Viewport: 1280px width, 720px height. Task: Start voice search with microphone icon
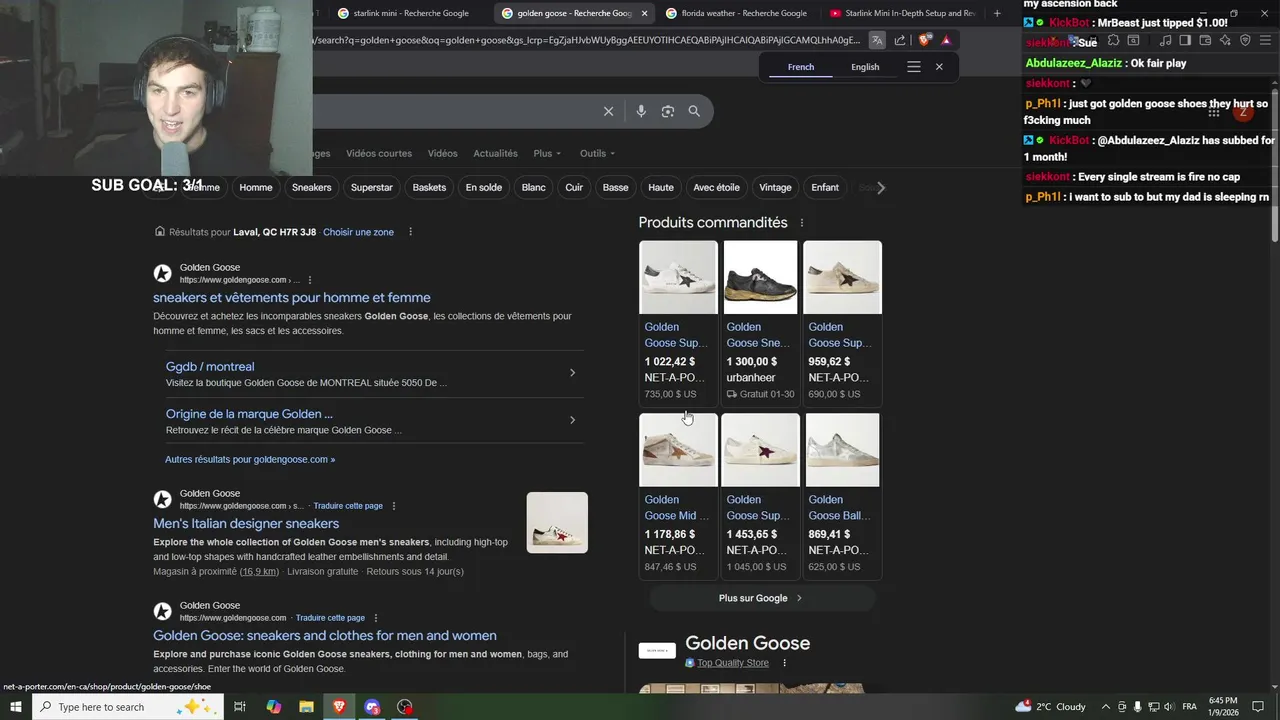click(x=641, y=111)
